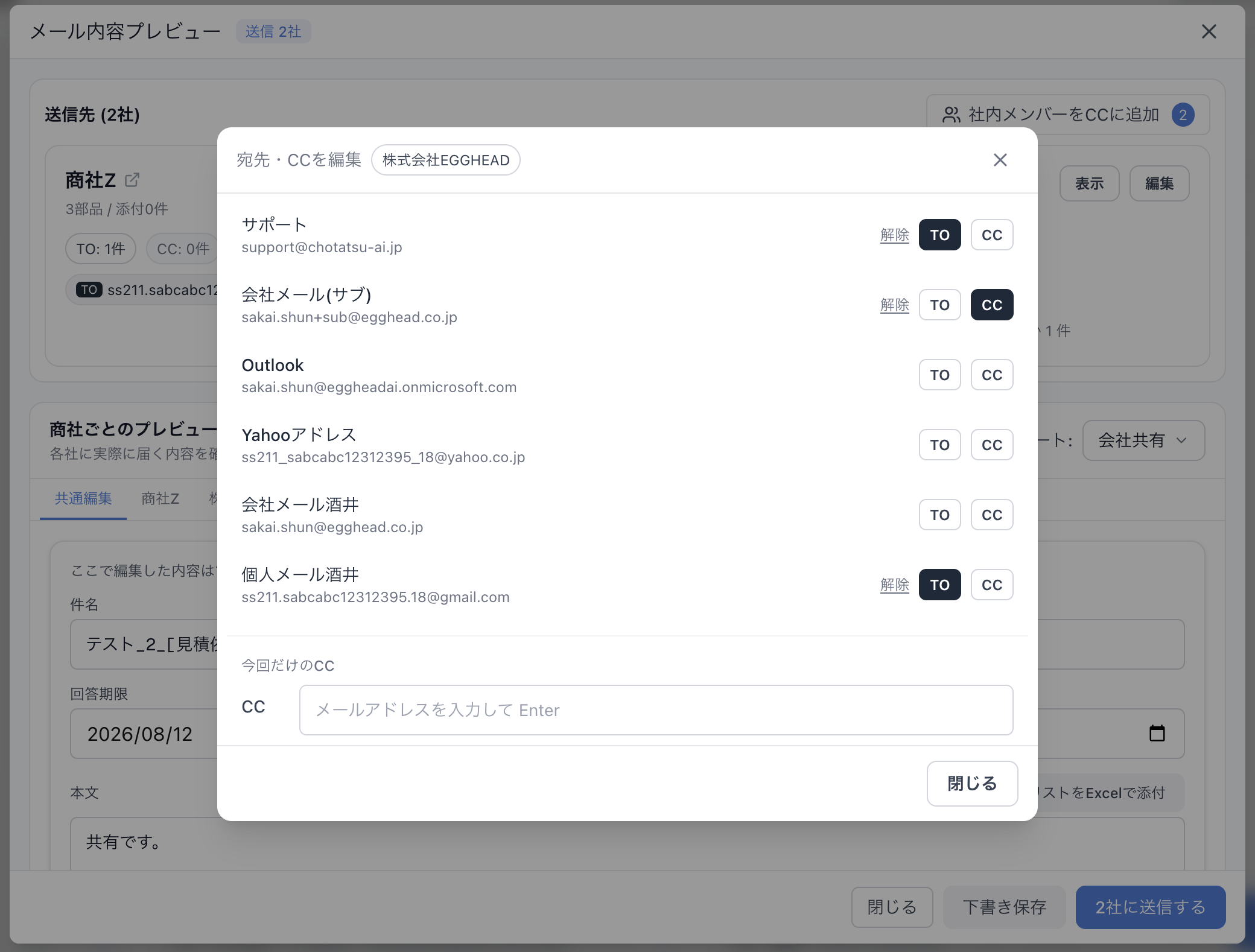Click the 株式会社EGGHEAD company chip
The width and height of the screenshot is (1255, 952).
(x=446, y=160)
